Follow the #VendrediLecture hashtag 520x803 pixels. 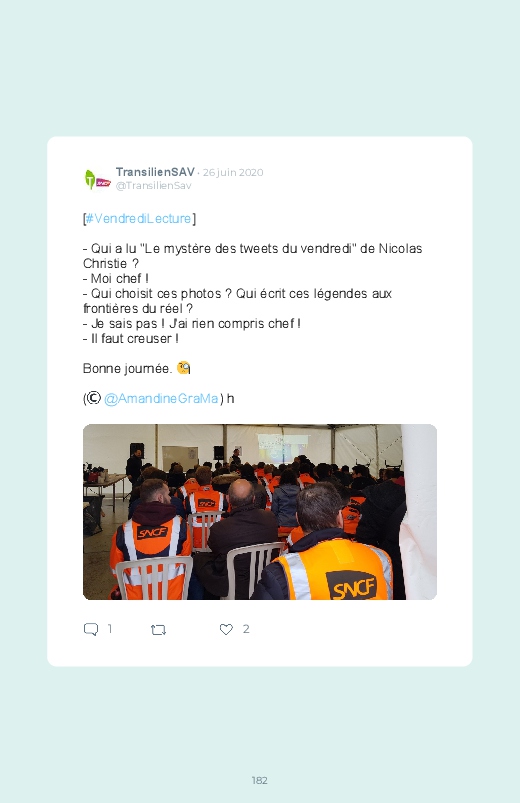(x=138, y=219)
